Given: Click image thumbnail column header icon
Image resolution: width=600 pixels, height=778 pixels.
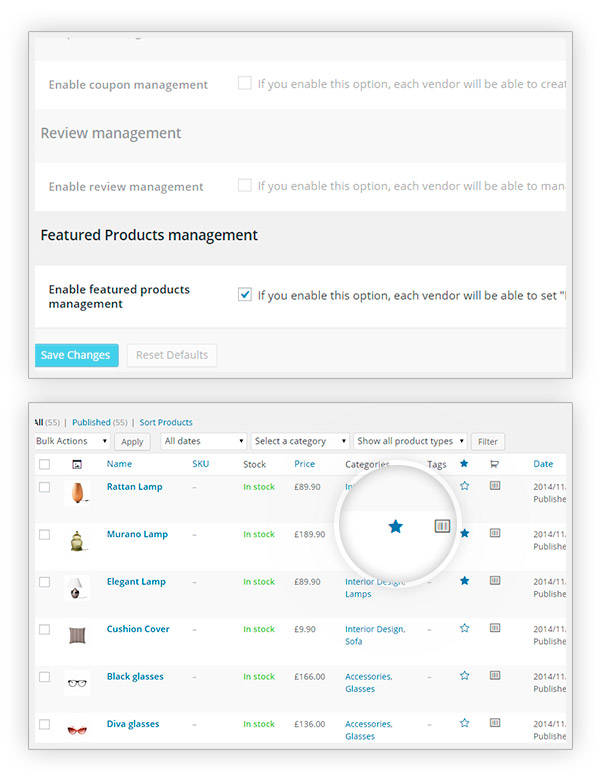Looking at the screenshot, I should click(x=77, y=464).
